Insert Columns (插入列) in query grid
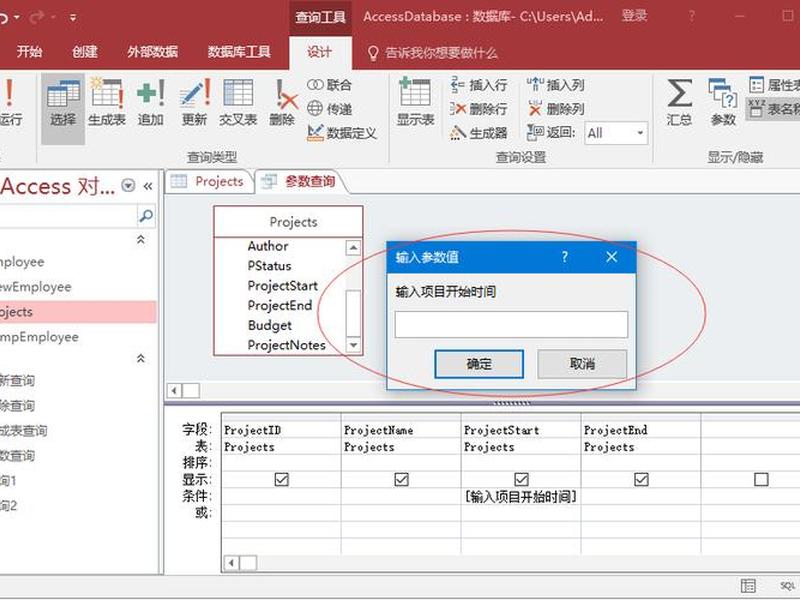 click(x=556, y=85)
